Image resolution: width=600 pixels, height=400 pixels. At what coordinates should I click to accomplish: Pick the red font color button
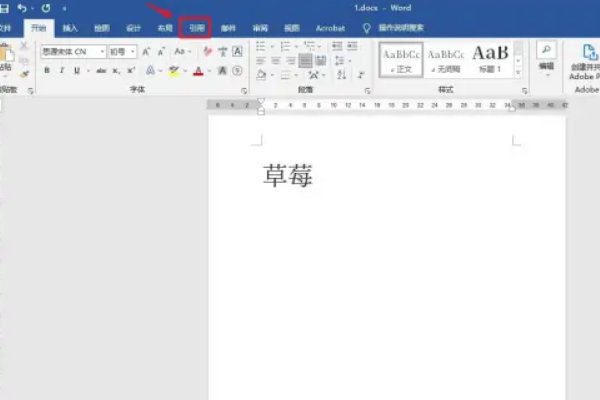[x=197, y=71]
